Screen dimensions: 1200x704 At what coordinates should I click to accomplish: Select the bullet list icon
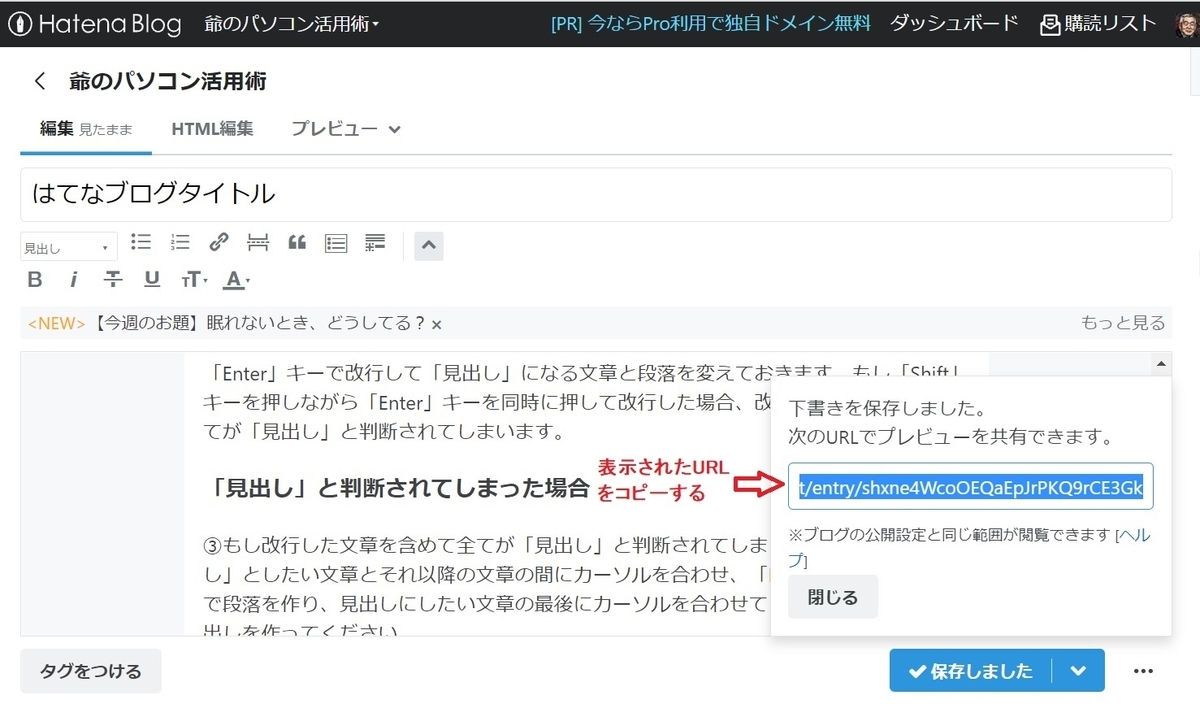[141, 242]
